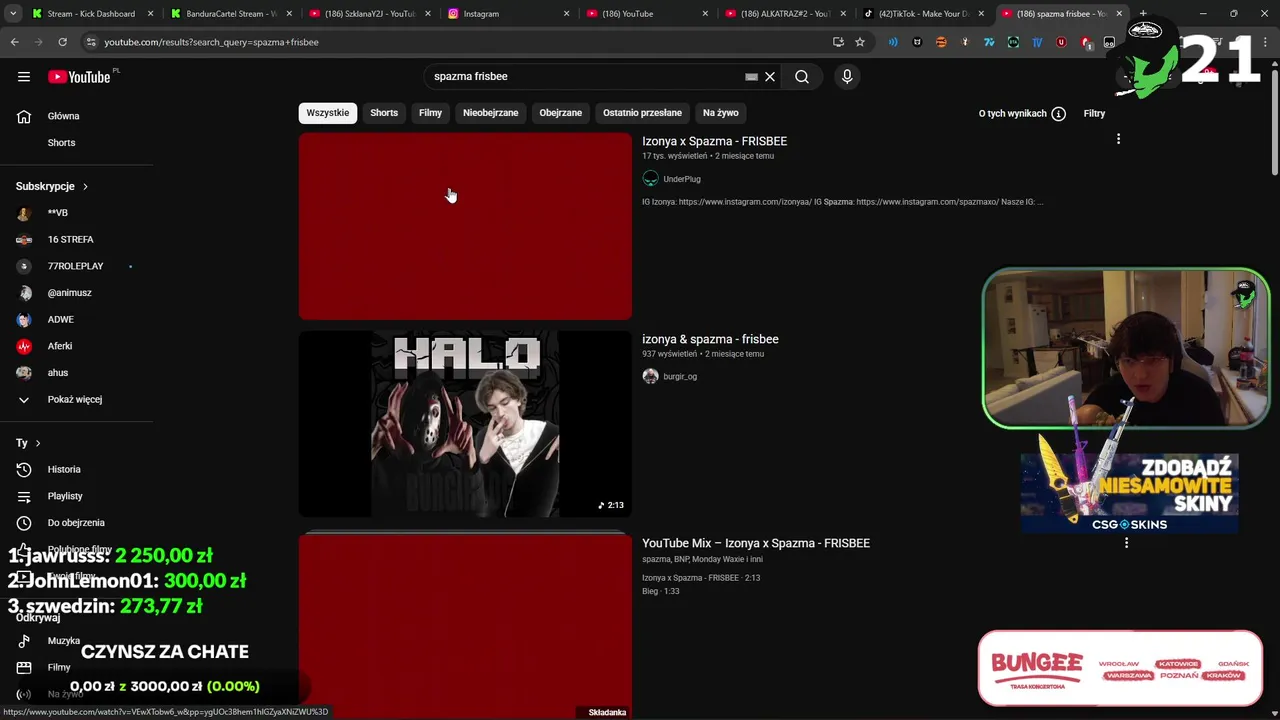Switch to the BanduraCartel Stream tab
Screen dimensions: 1280x720
click(x=231, y=14)
